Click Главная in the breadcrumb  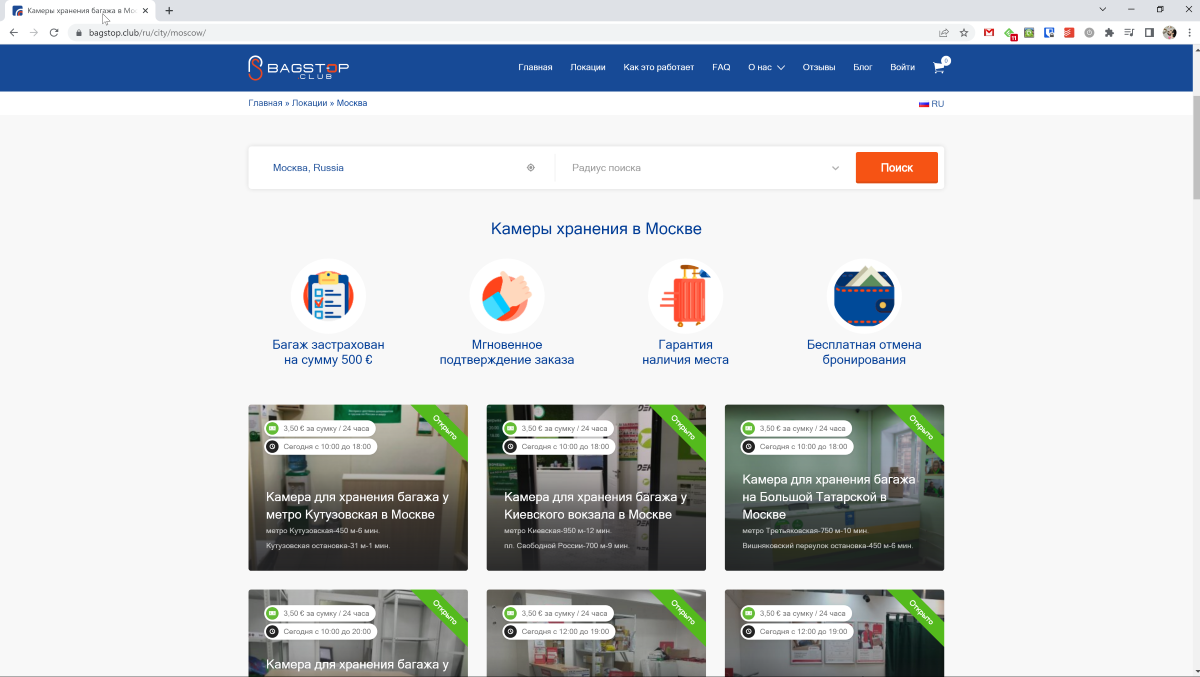pyautogui.click(x=265, y=103)
